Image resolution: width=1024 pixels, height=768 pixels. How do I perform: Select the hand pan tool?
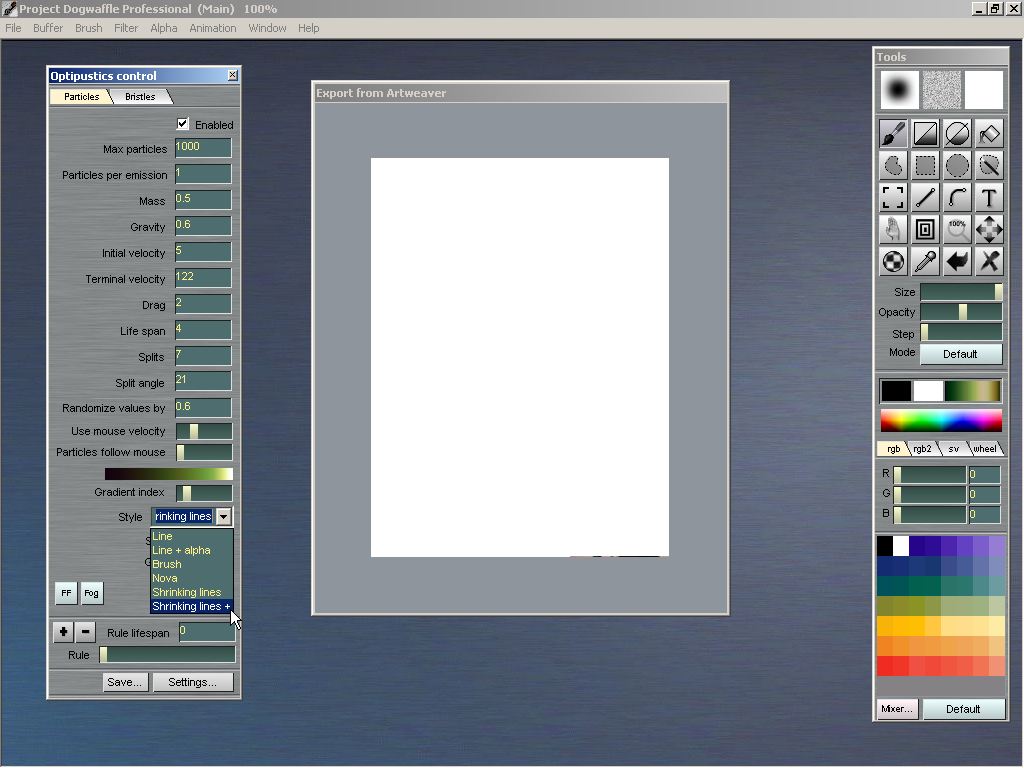point(893,229)
